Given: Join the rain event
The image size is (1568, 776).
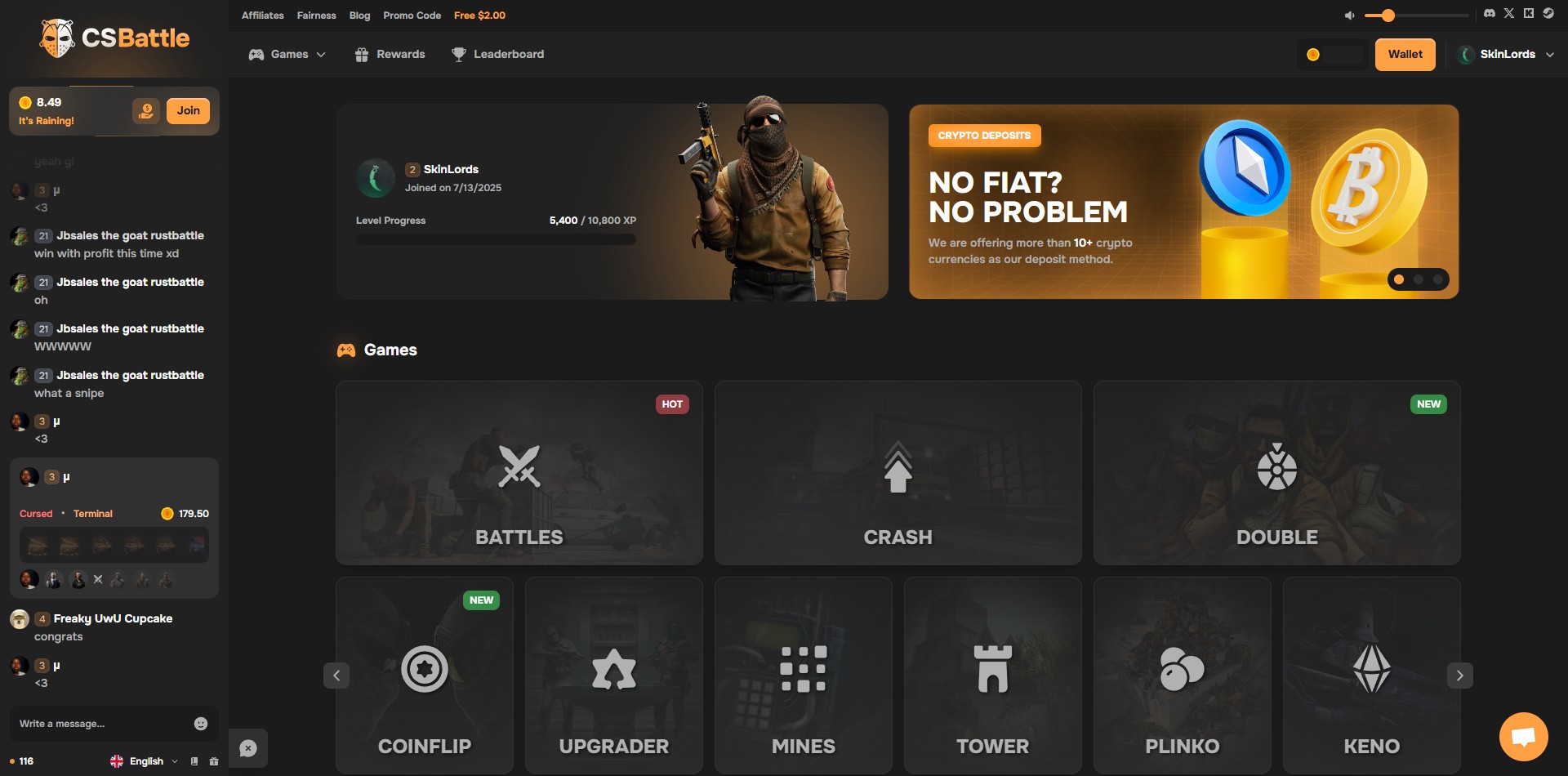Looking at the screenshot, I should click(188, 111).
